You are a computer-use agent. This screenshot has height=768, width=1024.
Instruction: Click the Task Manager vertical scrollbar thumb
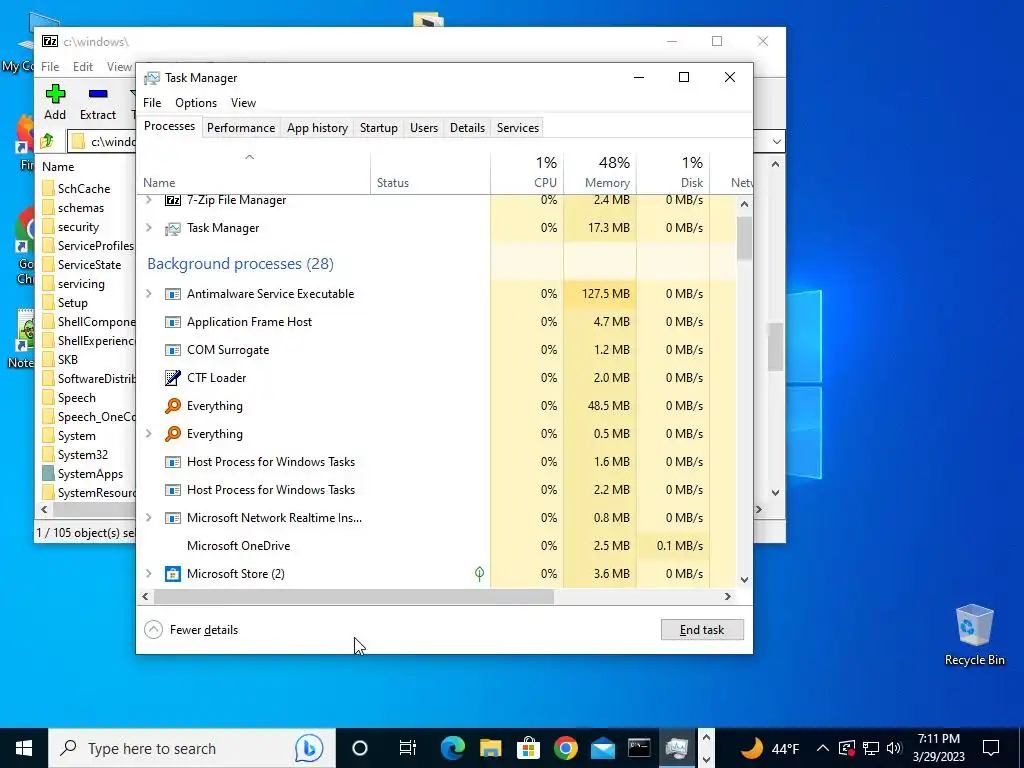pos(744,238)
